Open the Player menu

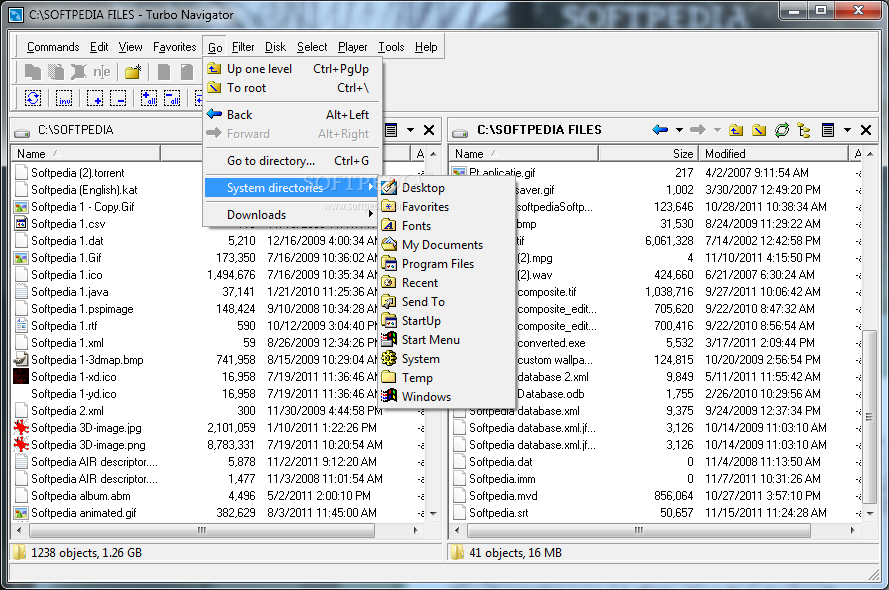353,47
